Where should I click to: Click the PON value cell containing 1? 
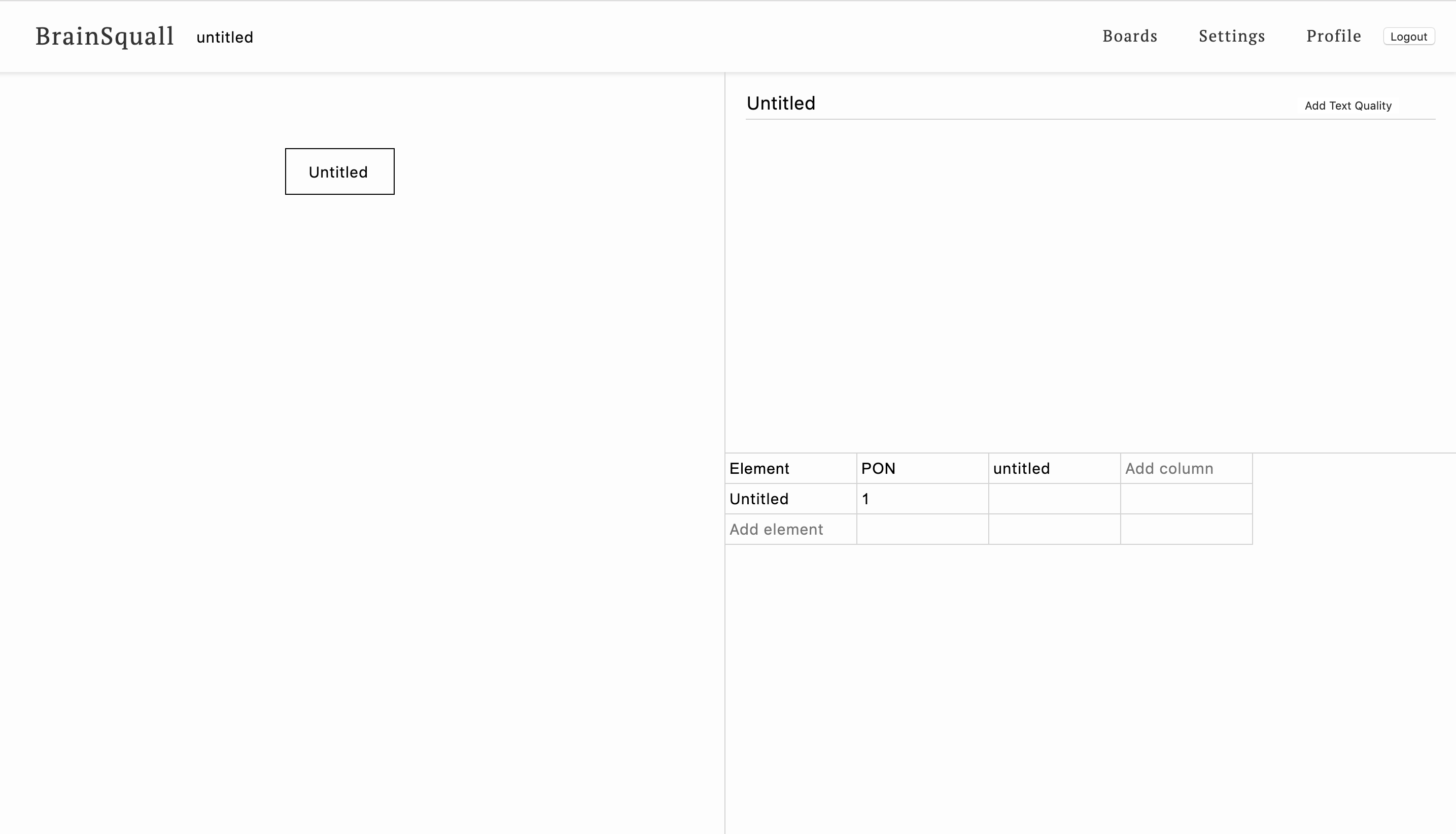click(923, 499)
